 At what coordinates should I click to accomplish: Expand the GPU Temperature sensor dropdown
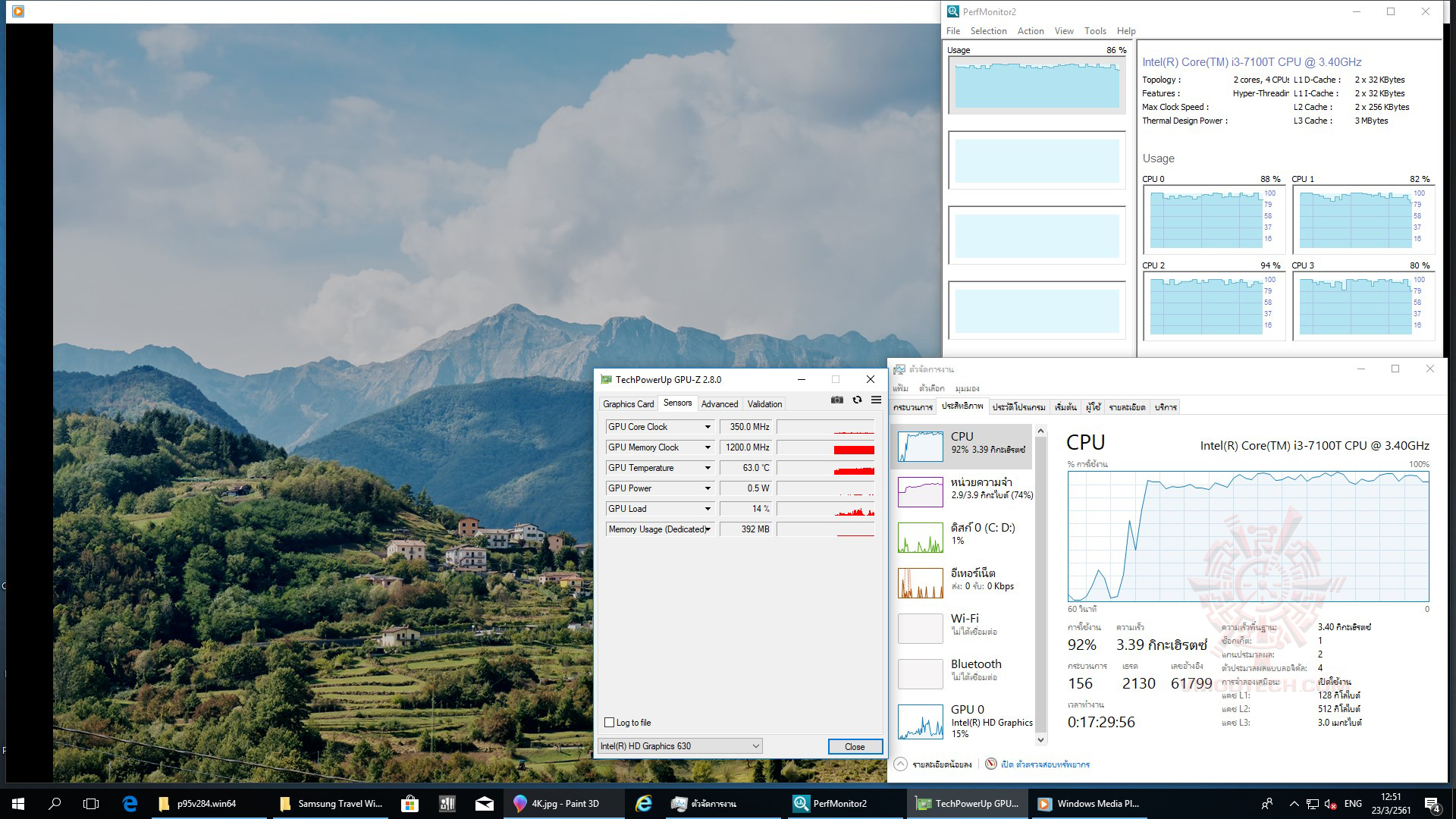coord(708,468)
